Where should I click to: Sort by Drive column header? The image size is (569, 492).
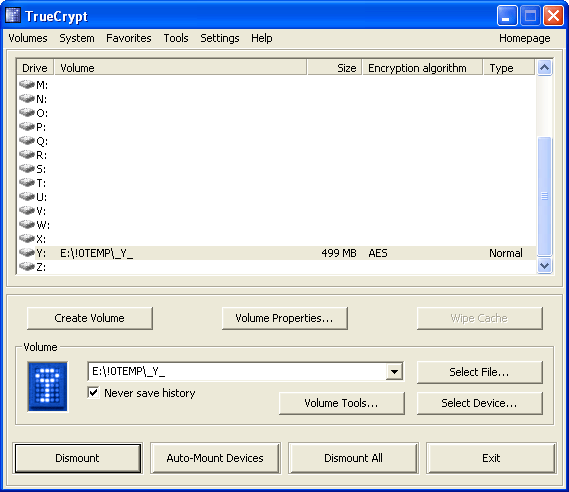coord(35,68)
